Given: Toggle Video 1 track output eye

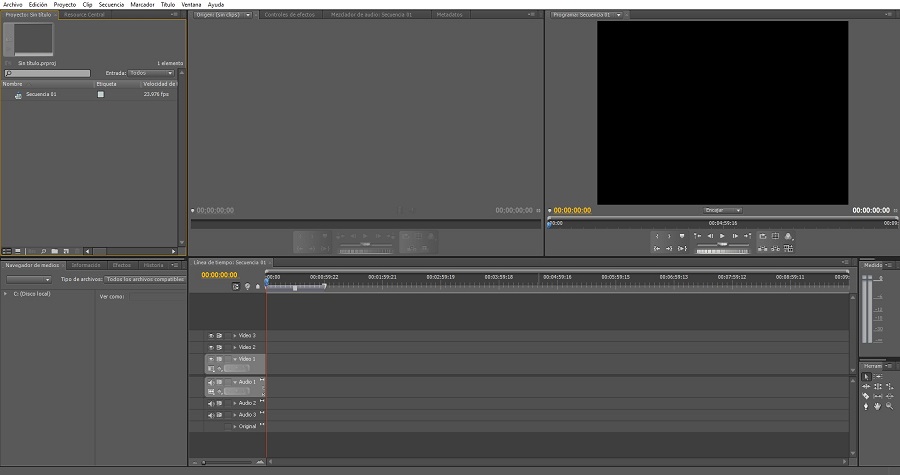Looking at the screenshot, I should (x=211, y=359).
